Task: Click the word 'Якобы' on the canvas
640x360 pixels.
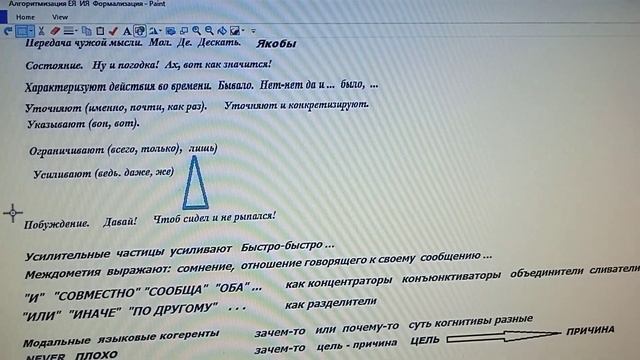Action: click(x=276, y=43)
